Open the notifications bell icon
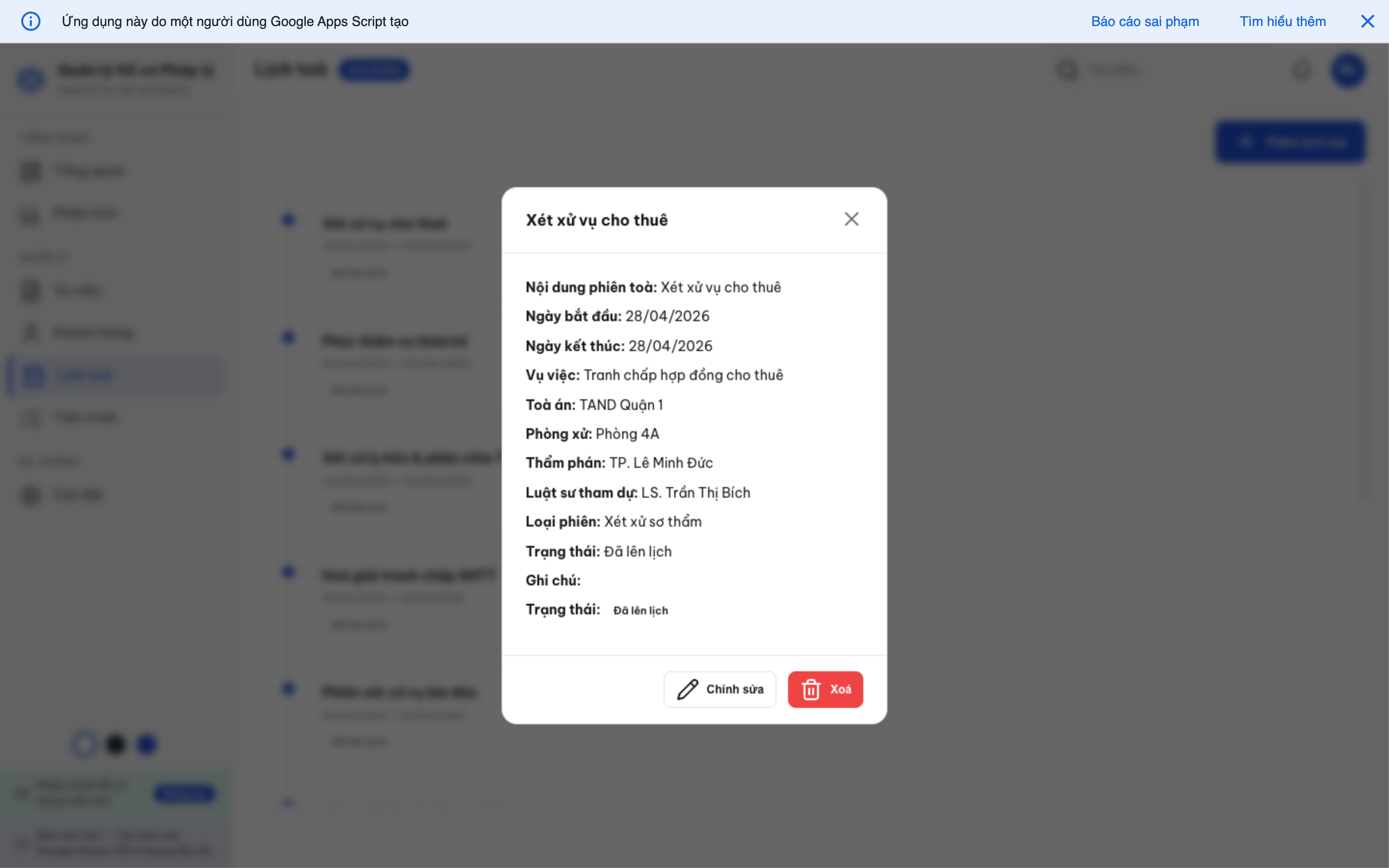This screenshot has height=868, width=1389. point(1302,69)
